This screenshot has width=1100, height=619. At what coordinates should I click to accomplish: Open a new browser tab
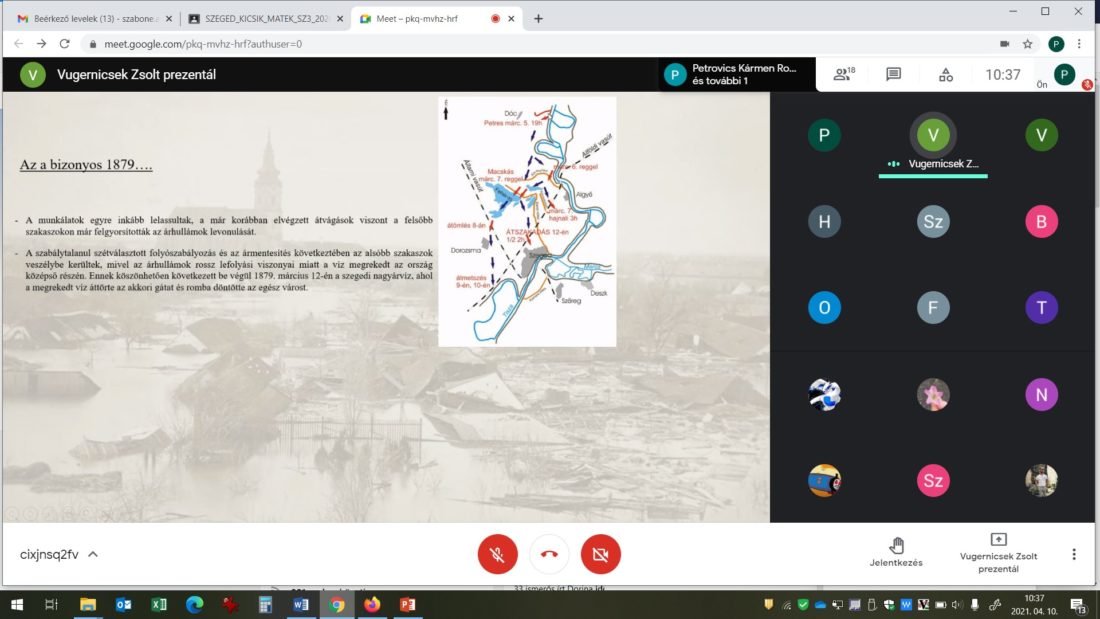click(x=538, y=19)
